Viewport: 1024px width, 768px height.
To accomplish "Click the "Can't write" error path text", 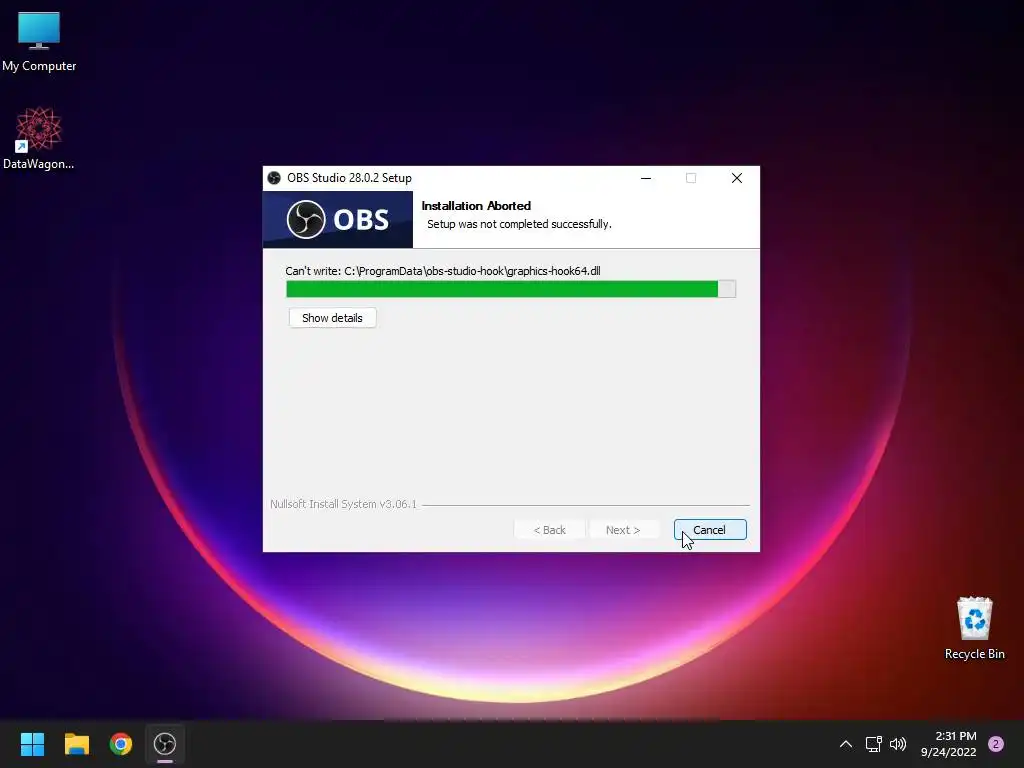I will click(443, 271).
